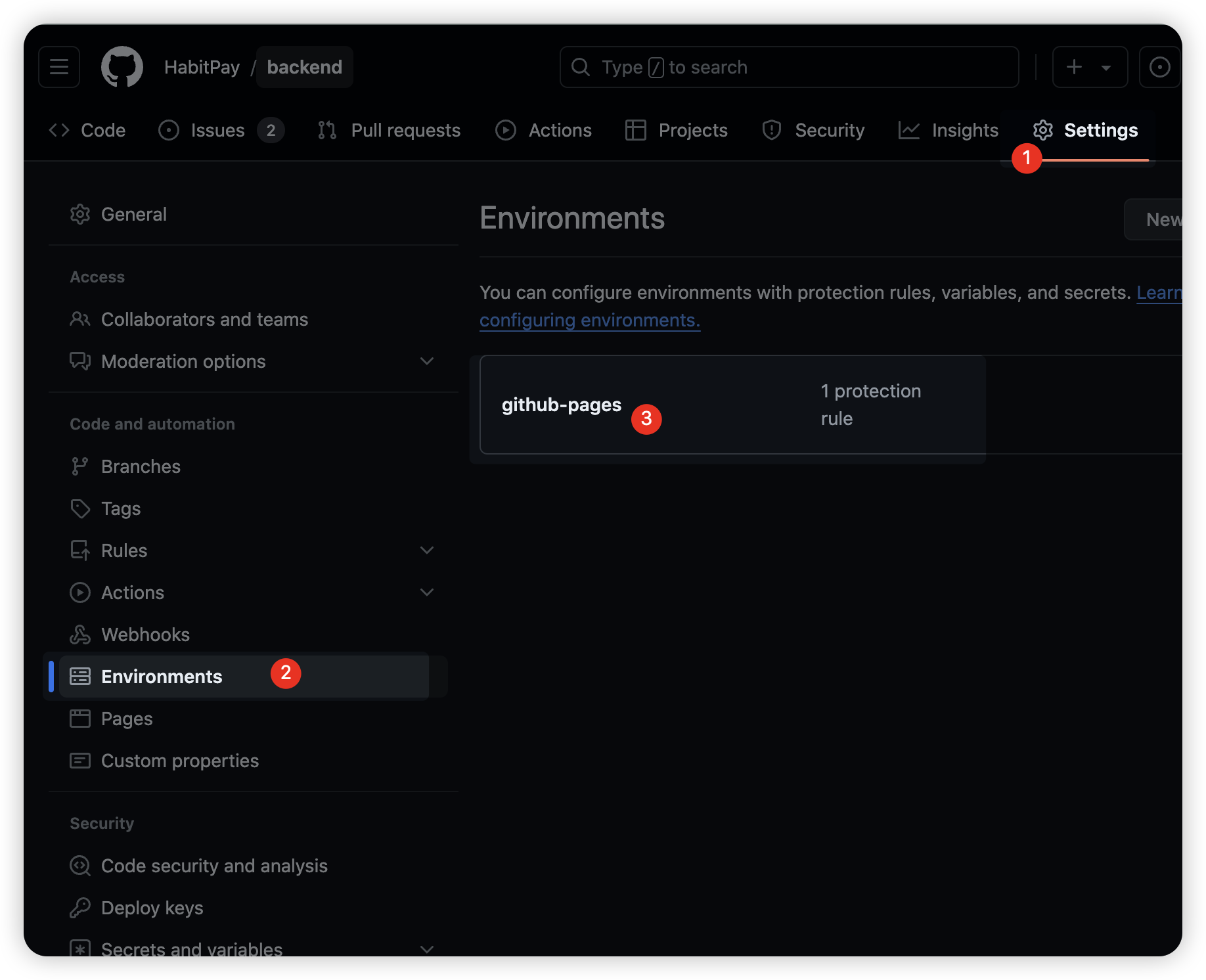
Task: Expand Secrets and variables section
Action: [x=427, y=949]
